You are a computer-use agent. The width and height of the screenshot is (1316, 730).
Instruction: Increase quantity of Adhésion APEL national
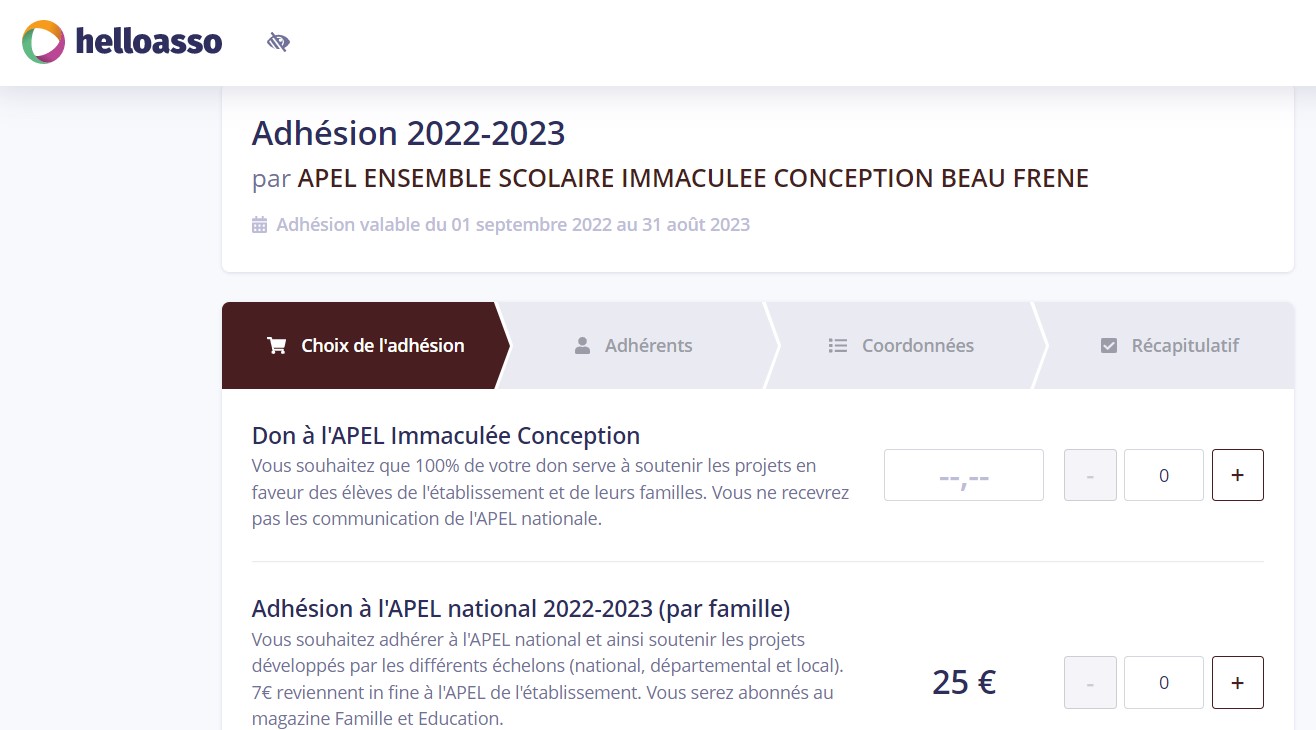1237,682
